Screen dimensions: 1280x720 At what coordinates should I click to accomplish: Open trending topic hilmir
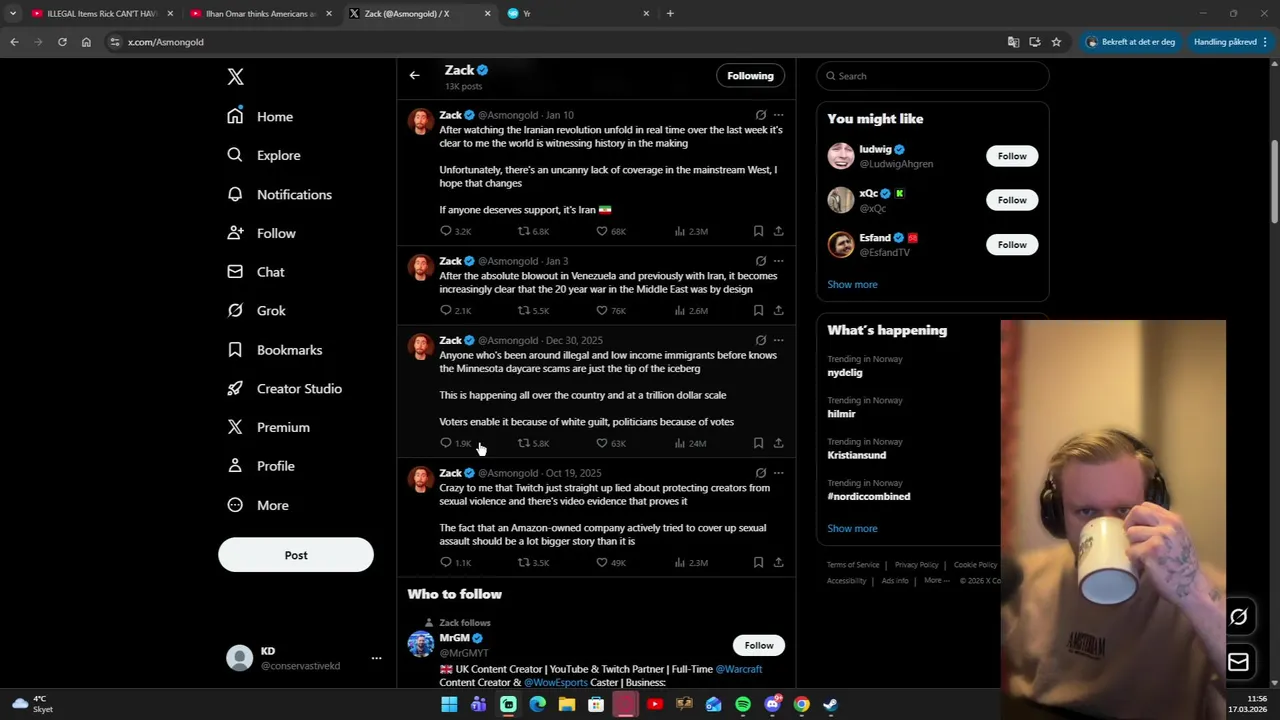(841, 413)
